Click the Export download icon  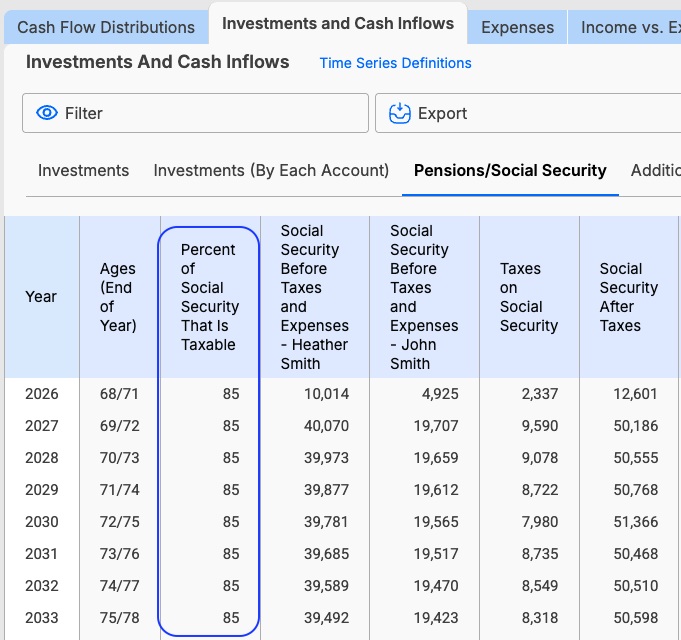(x=400, y=113)
